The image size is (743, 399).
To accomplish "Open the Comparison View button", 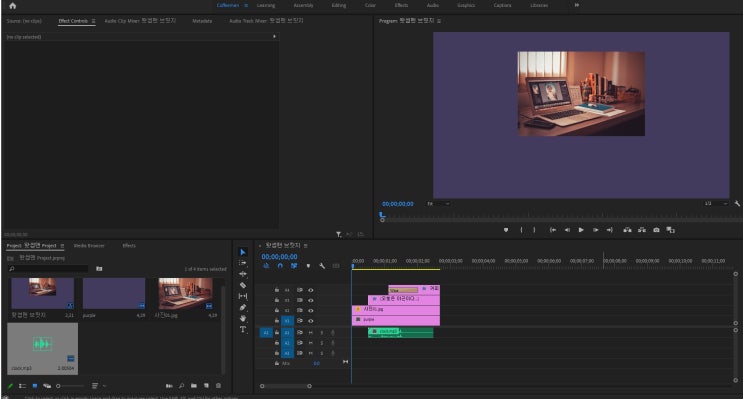I will (671, 230).
